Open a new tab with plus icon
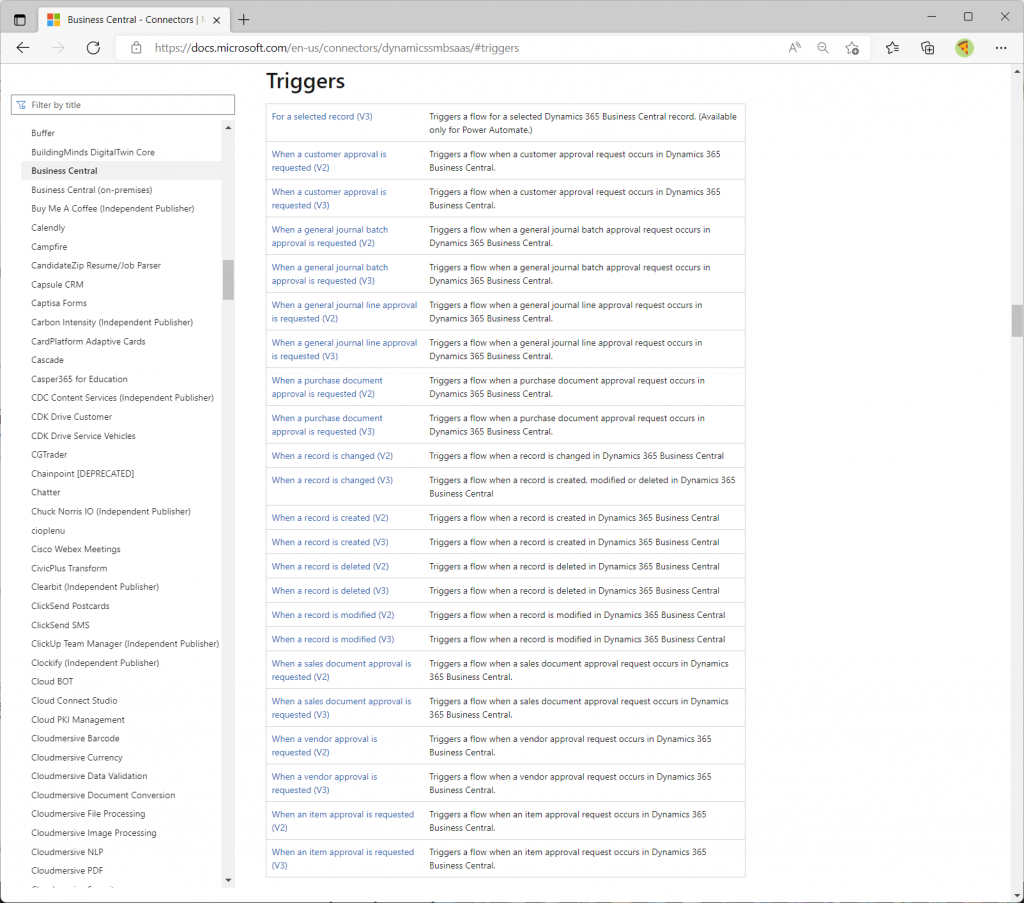The height and width of the screenshot is (903, 1024). (244, 20)
